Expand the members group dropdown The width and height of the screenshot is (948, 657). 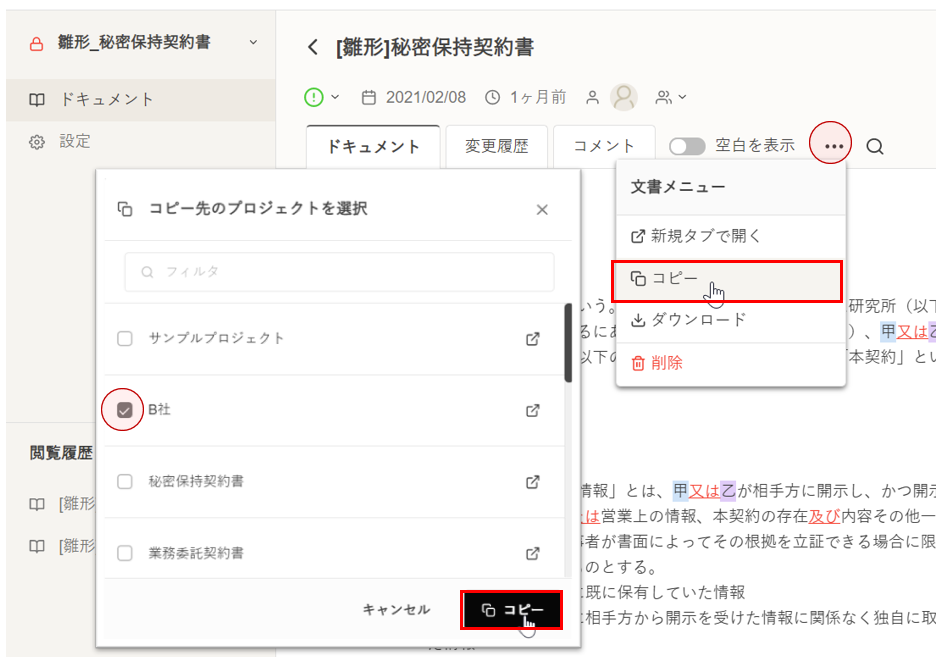pos(671,97)
